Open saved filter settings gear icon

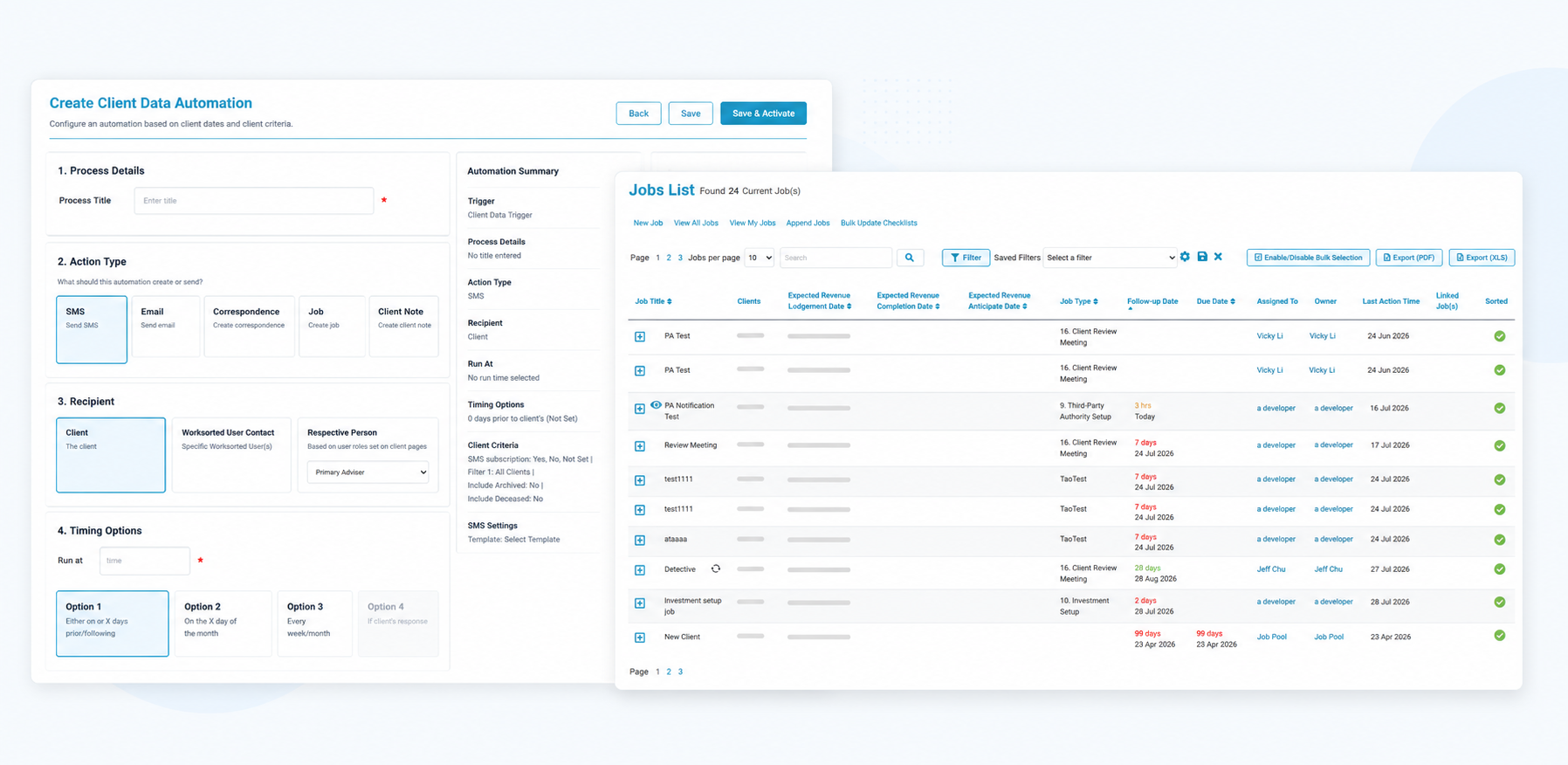(1185, 257)
